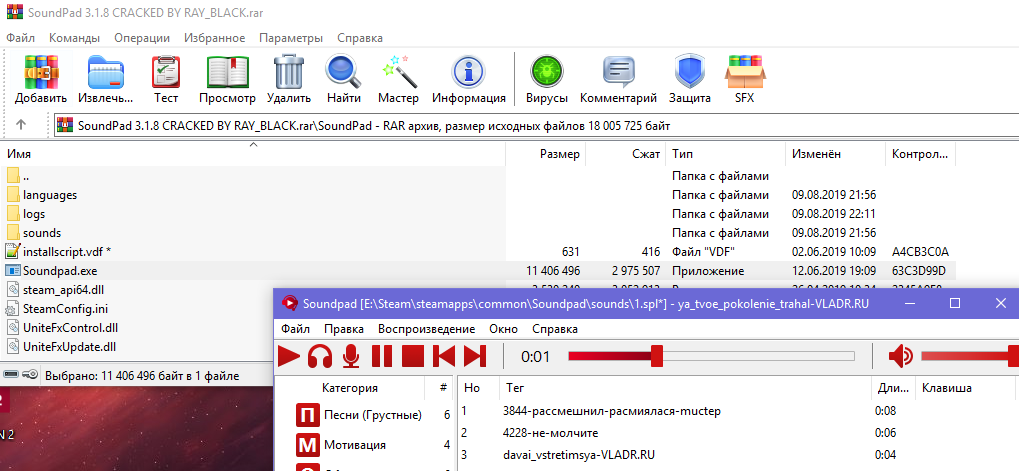The image size is (1019, 471).
Task: Show archive Информация info icon
Action: [x=469, y=71]
